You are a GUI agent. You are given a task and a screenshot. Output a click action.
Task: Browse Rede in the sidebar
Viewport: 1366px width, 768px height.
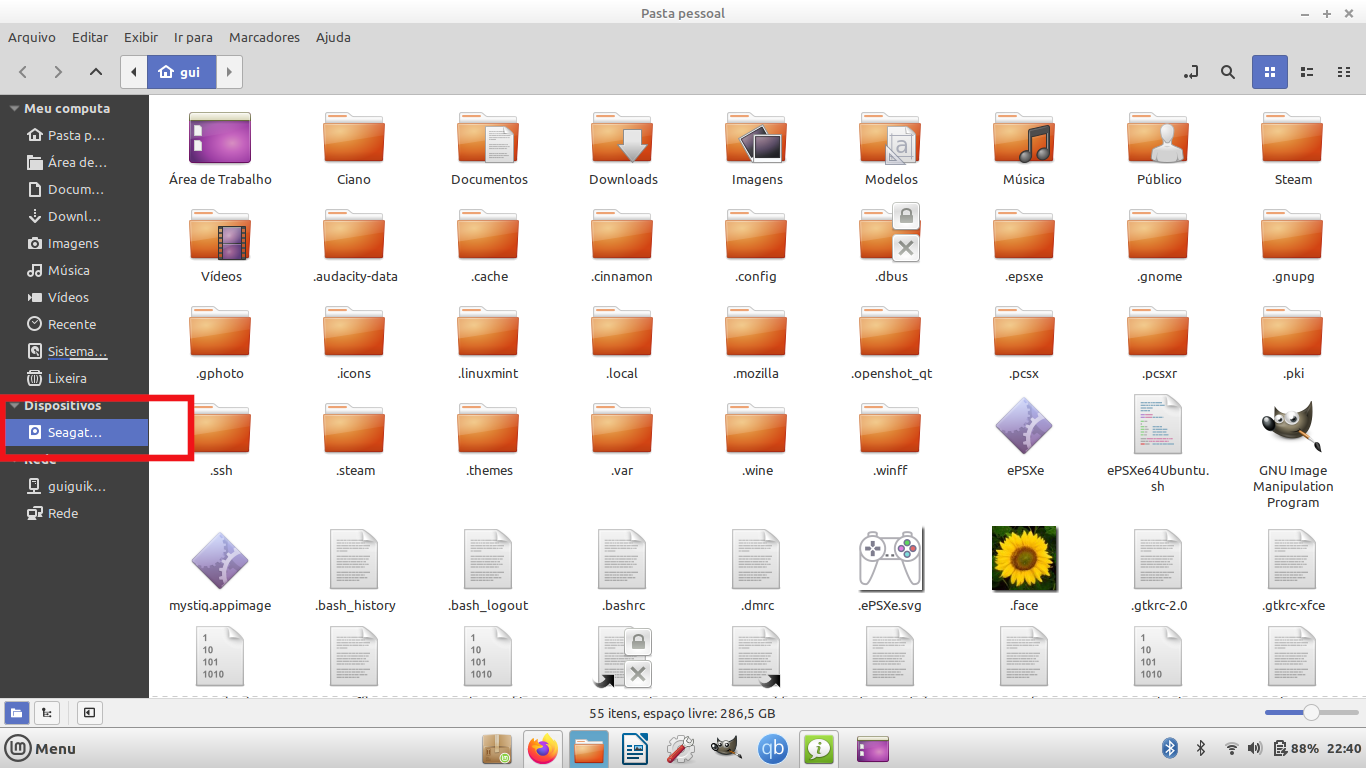(x=74, y=513)
